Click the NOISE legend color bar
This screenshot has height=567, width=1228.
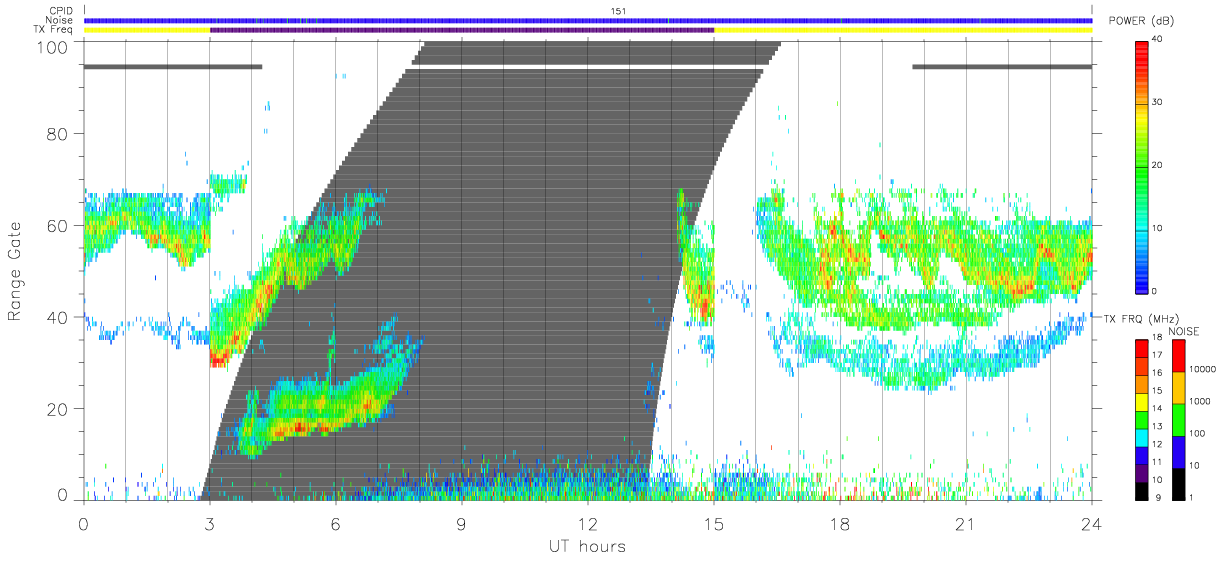pyautogui.click(x=1177, y=418)
